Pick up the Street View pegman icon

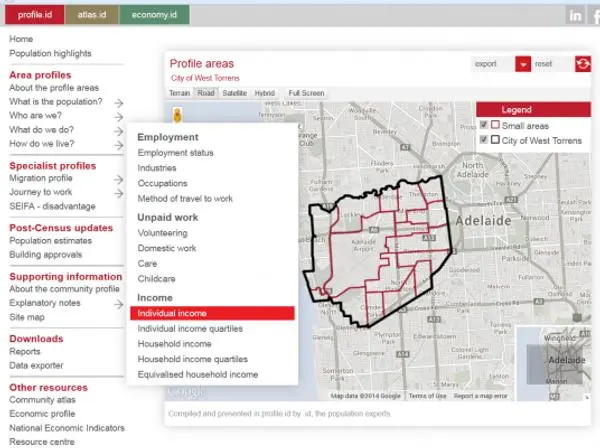pyautogui.click(x=177, y=115)
